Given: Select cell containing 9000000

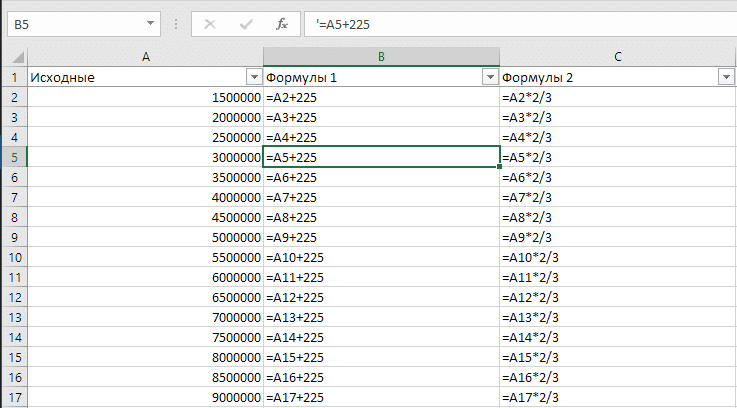Looking at the screenshot, I should pyautogui.click(x=145, y=397).
